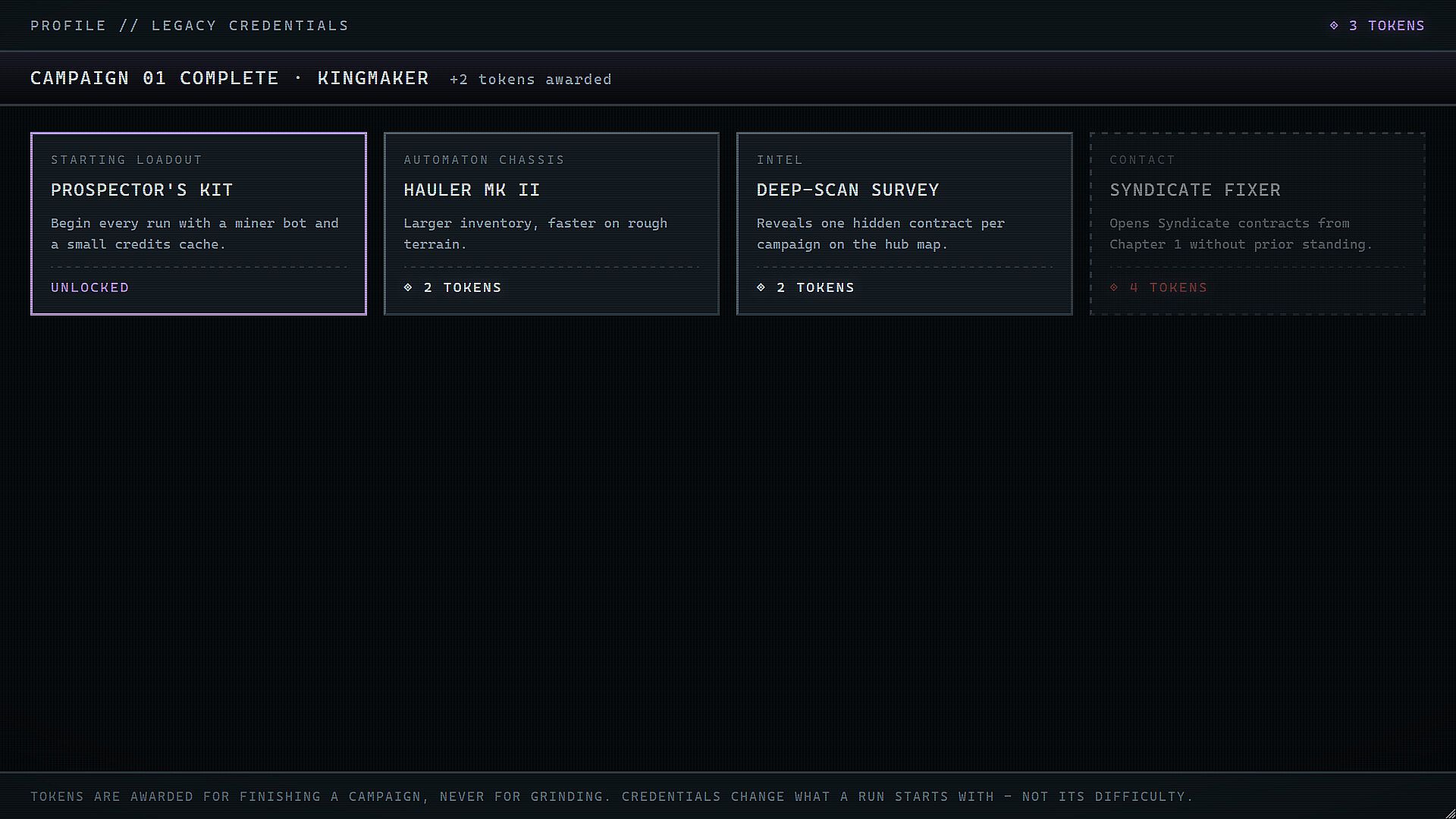1456x819 pixels.
Task: Click the 'Larger inventory, faster on rough terrain' description
Action: tap(535, 234)
